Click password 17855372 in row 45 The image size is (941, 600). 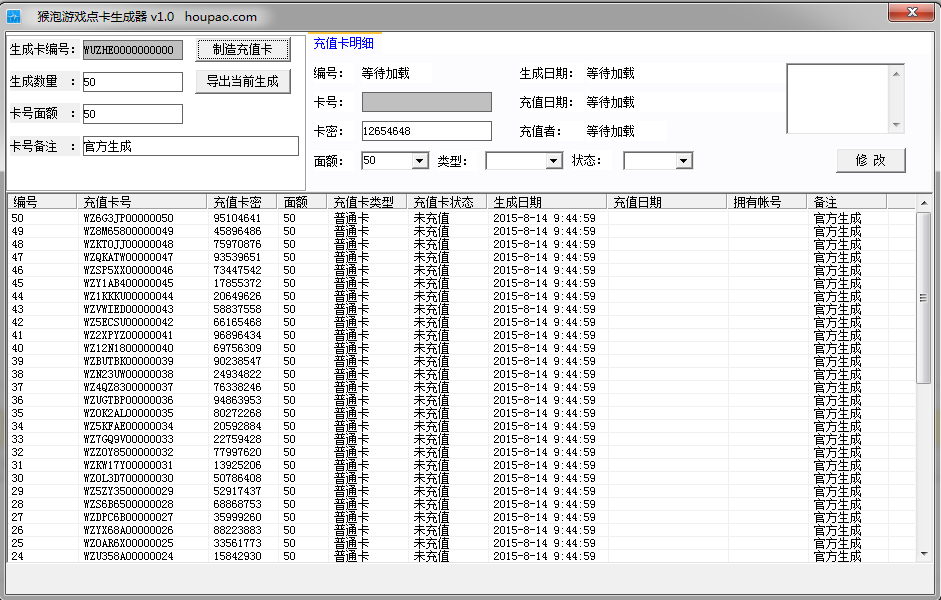click(237, 283)
